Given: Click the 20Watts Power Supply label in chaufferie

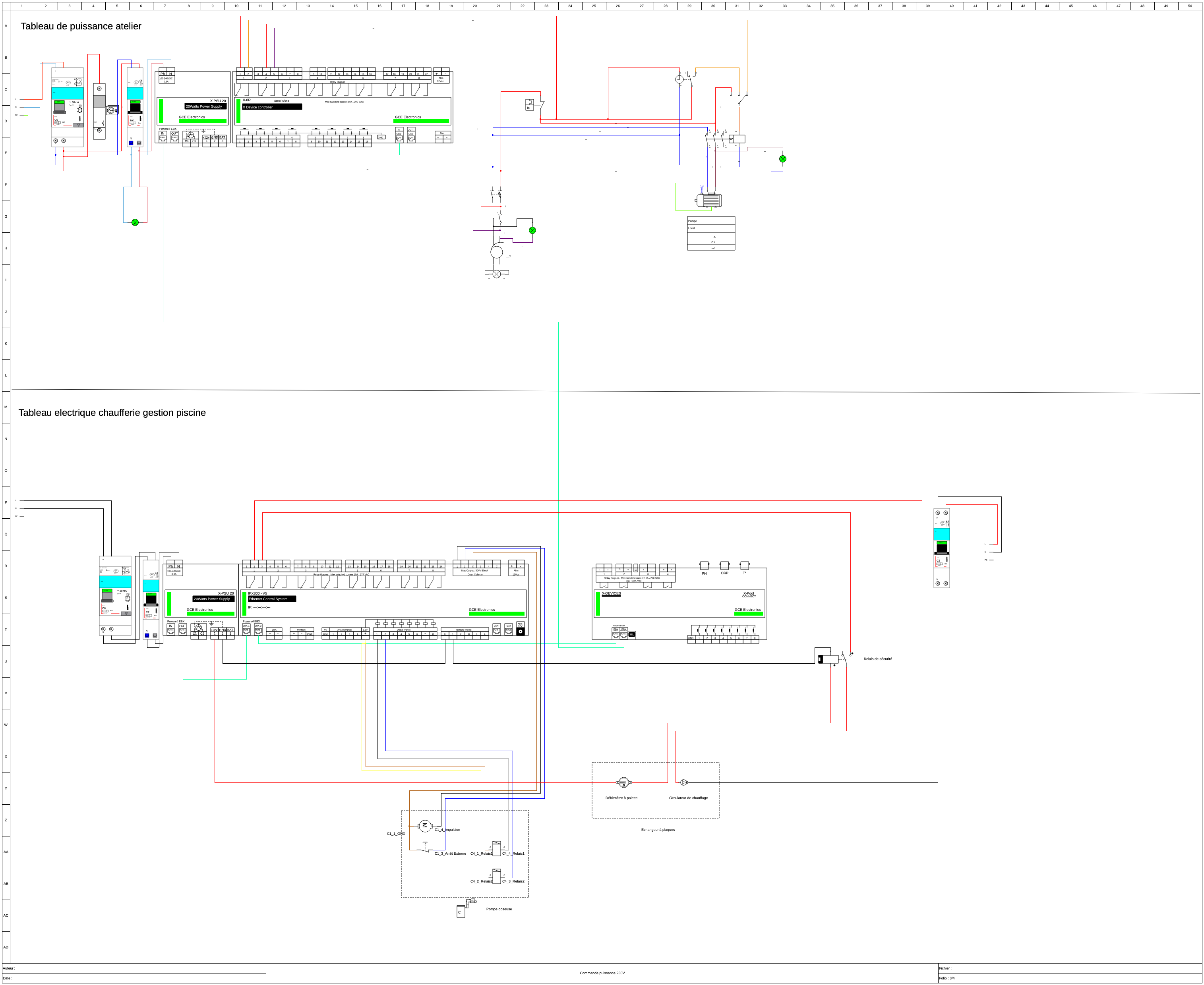Looking at the screenshot, I should (213, 599).
